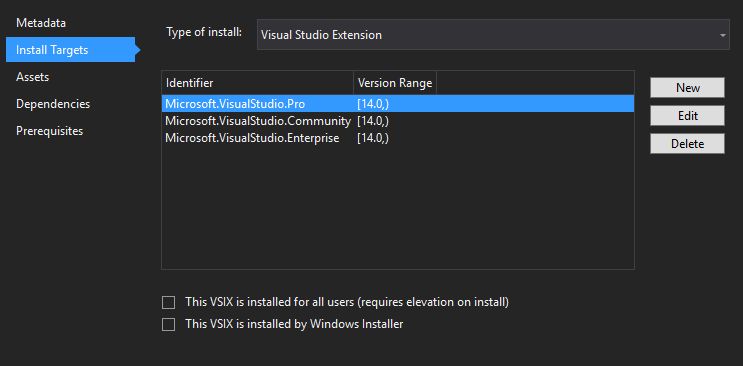Select the Microsoft.VisualStudio.Enterprise row
743x366 pixels.
click(398, 138)
